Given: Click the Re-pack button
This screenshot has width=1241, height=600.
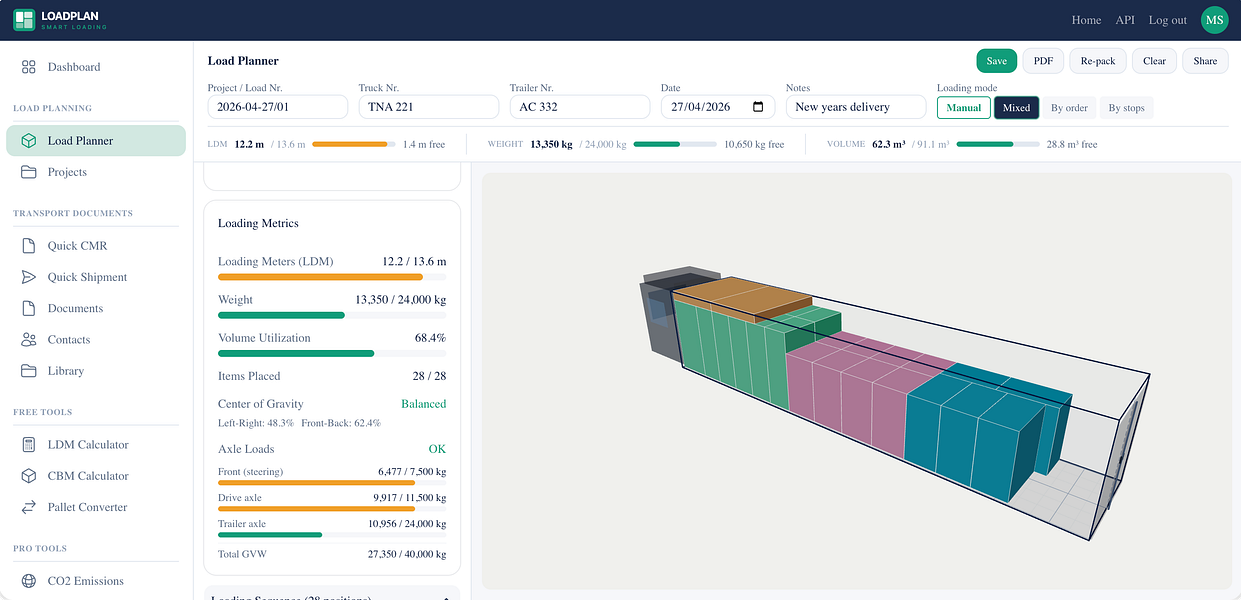Looking at the screenshot, I should (1097, 61).
